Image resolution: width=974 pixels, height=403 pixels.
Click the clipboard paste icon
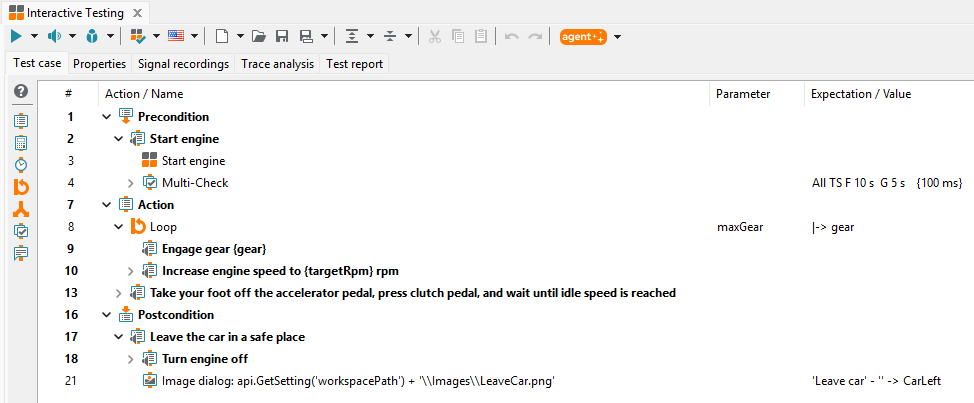coord(481,37)
